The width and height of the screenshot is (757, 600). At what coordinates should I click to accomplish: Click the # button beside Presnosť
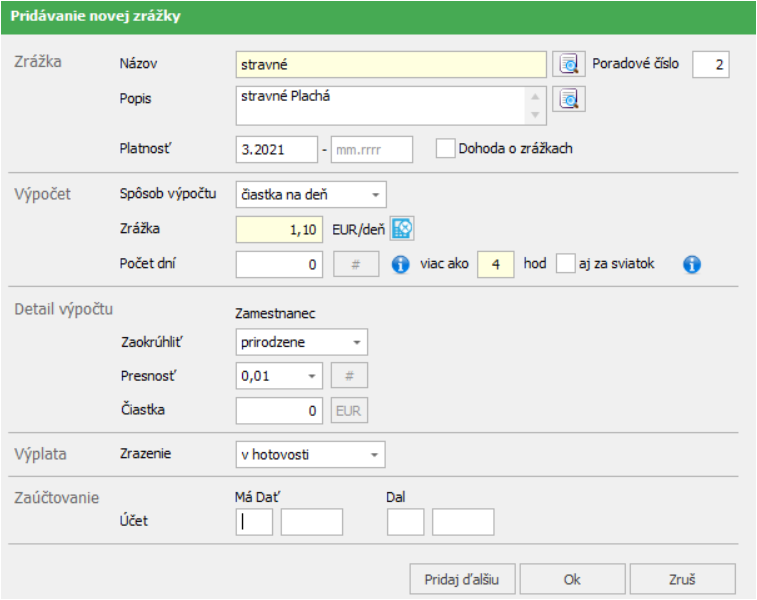pos(349,376)
